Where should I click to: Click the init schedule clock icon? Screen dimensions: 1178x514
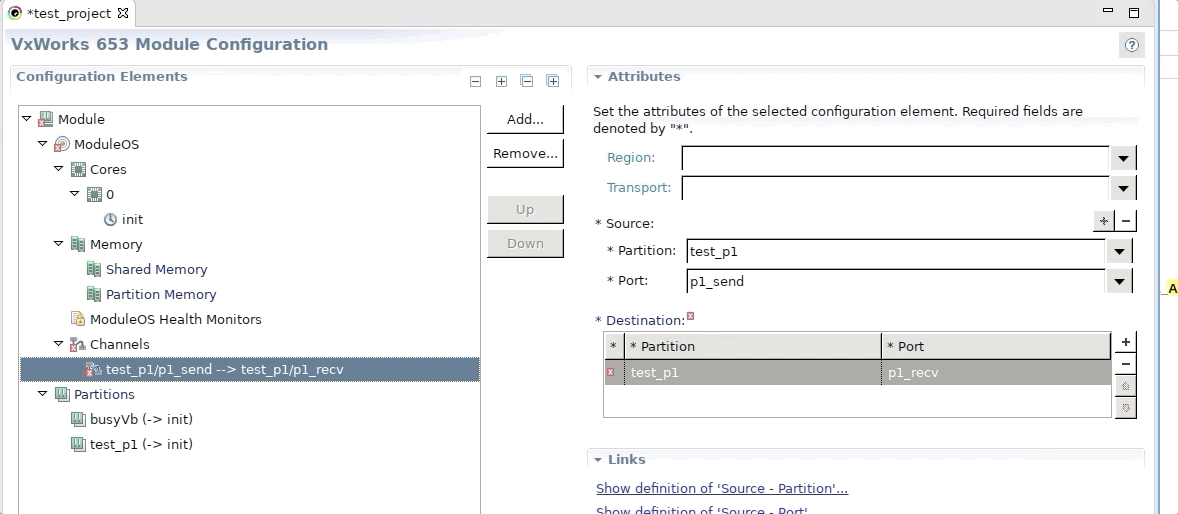(x=110, y=219)
